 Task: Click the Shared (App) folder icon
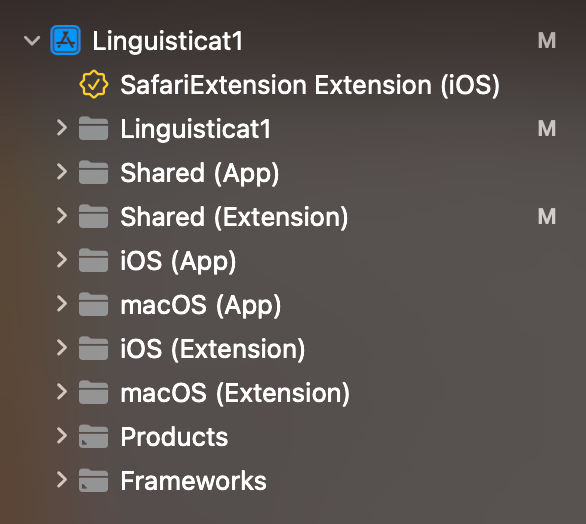pyautogui.click(x=93, y=172)
